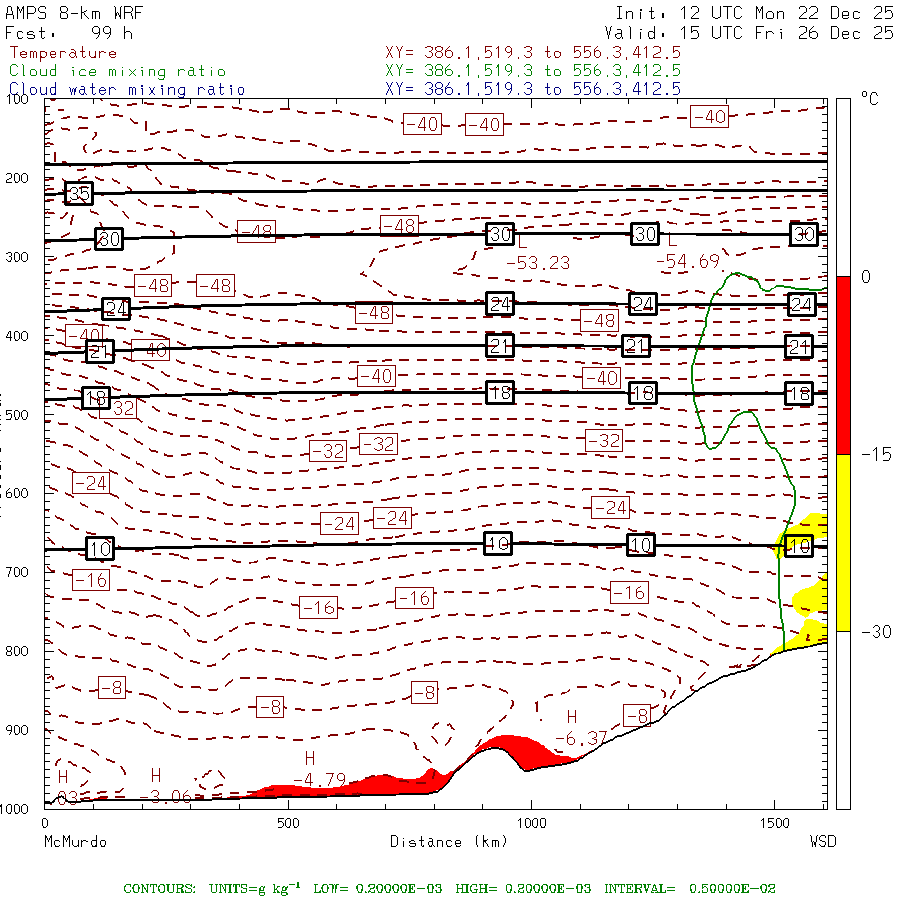Click the "HIGH= 0.20000E-03" footer value

tap(523, 889)
